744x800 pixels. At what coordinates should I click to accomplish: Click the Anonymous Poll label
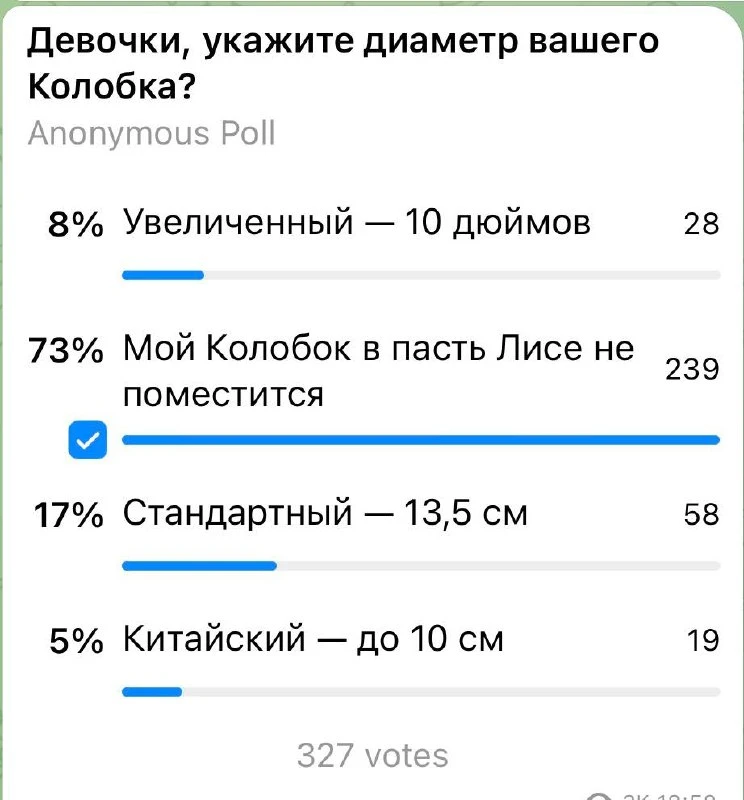tap(152, 134)
